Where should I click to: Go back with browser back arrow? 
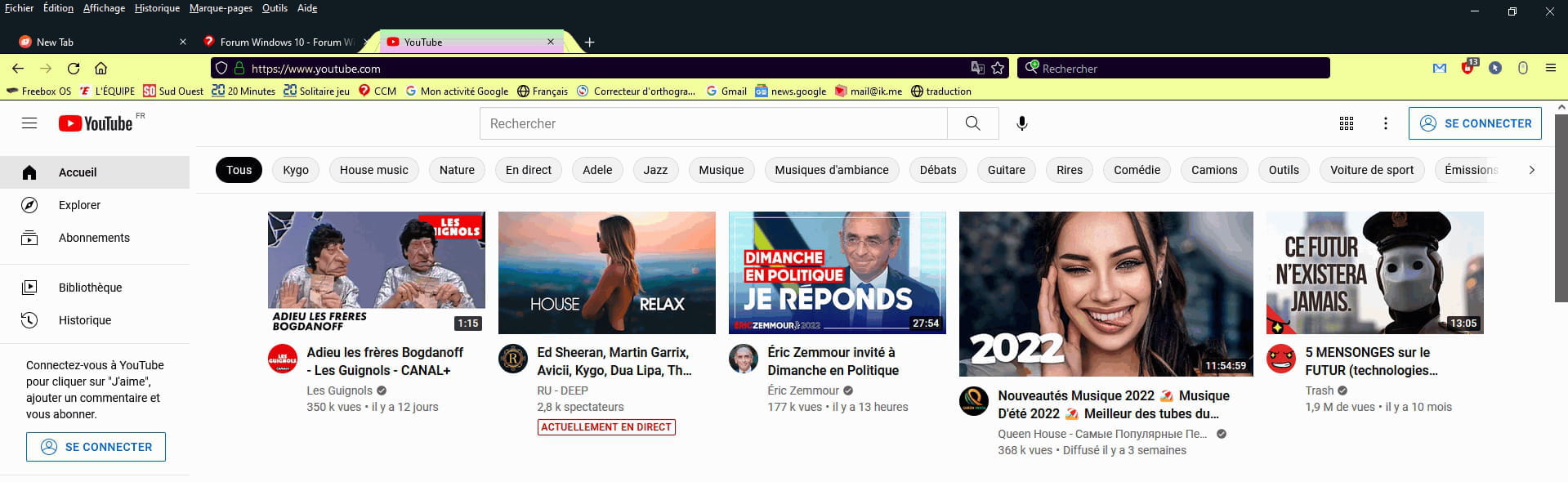point(18,69)
